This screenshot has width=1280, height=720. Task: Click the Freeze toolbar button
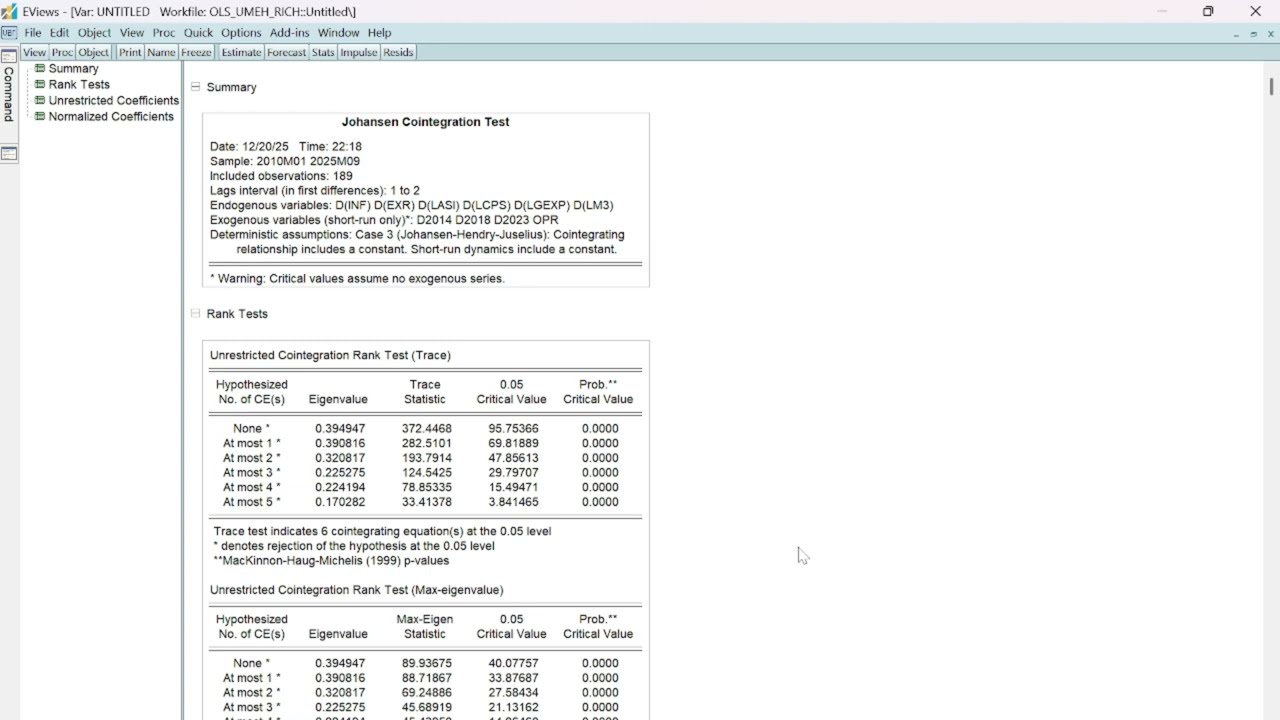pos(196,52)
